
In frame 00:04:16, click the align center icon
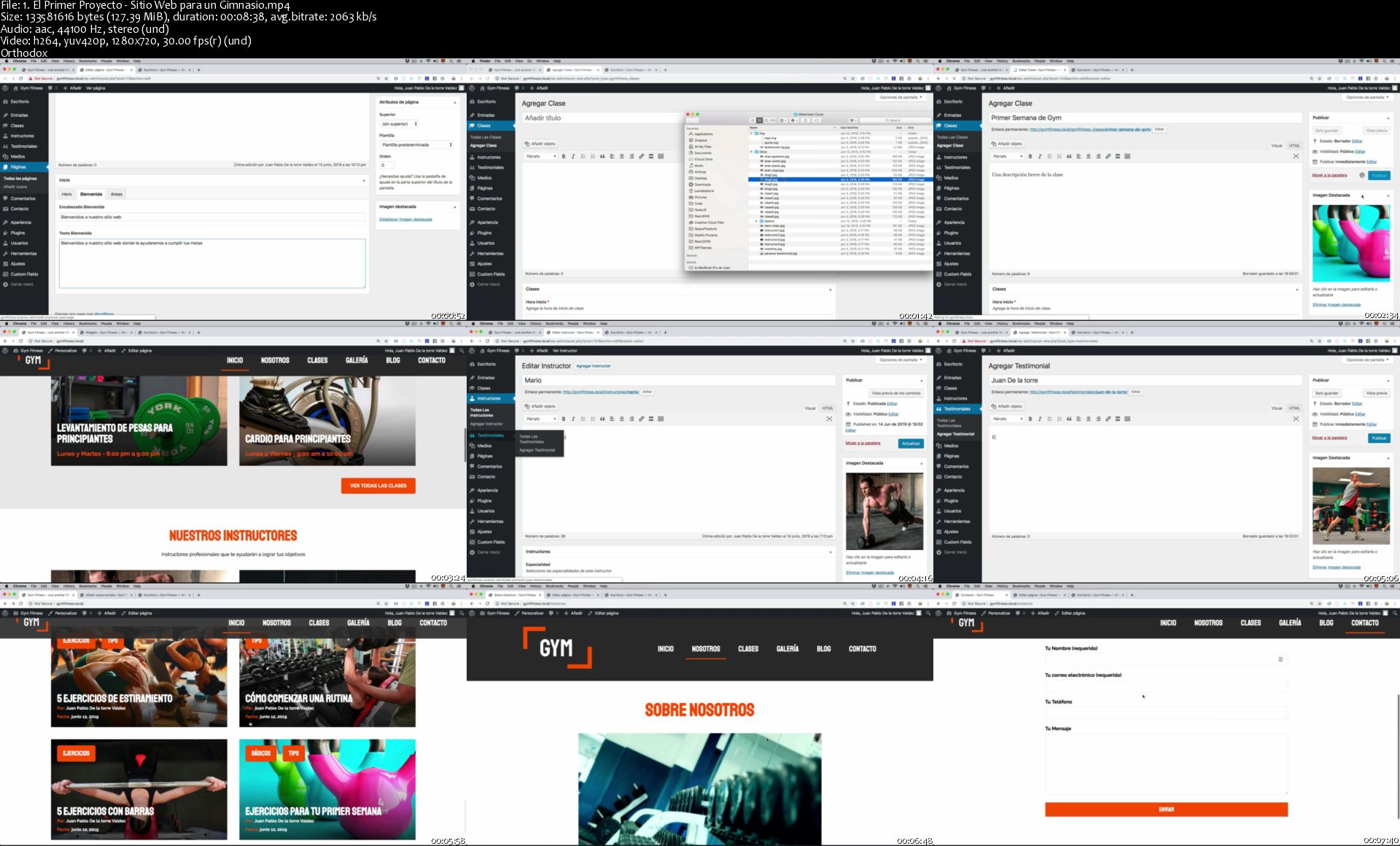621,419
